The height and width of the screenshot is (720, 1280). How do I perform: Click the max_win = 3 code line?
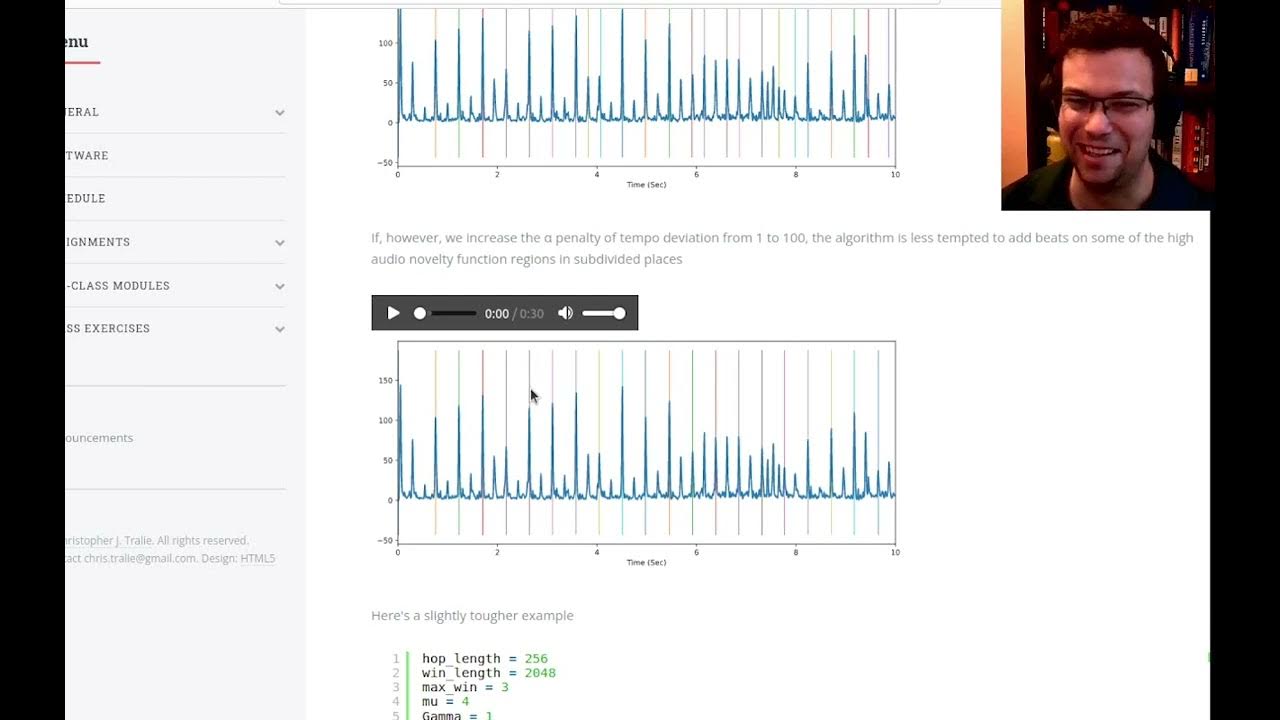465,687
